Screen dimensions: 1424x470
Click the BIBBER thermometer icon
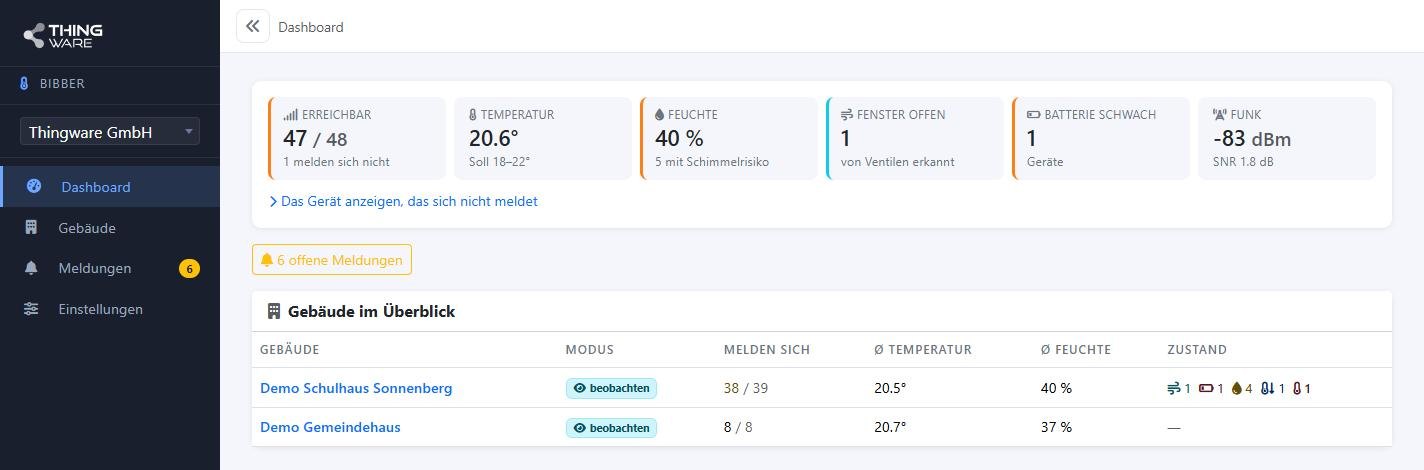(25, 84)
